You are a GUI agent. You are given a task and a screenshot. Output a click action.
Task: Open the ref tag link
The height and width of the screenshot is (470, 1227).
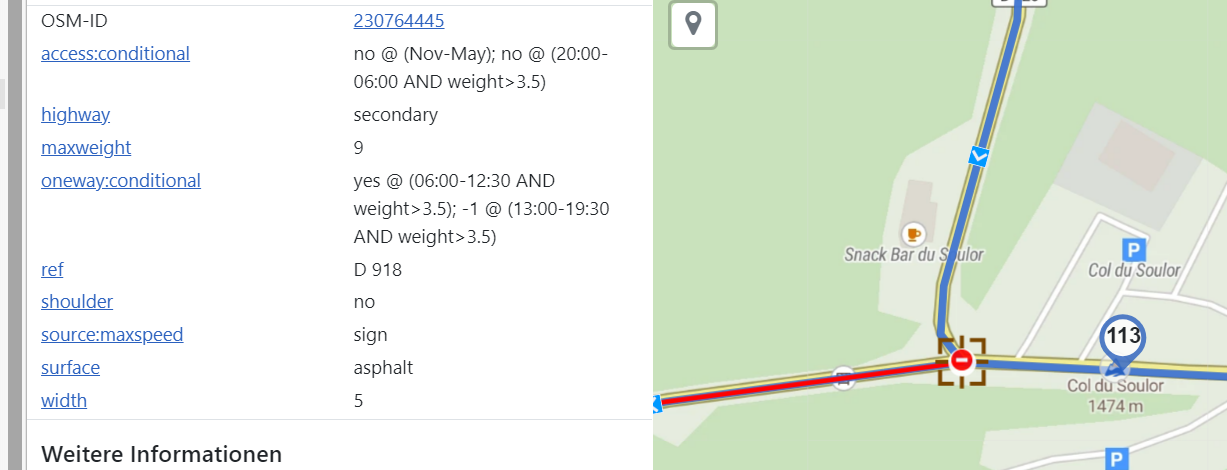pos(52,269)
